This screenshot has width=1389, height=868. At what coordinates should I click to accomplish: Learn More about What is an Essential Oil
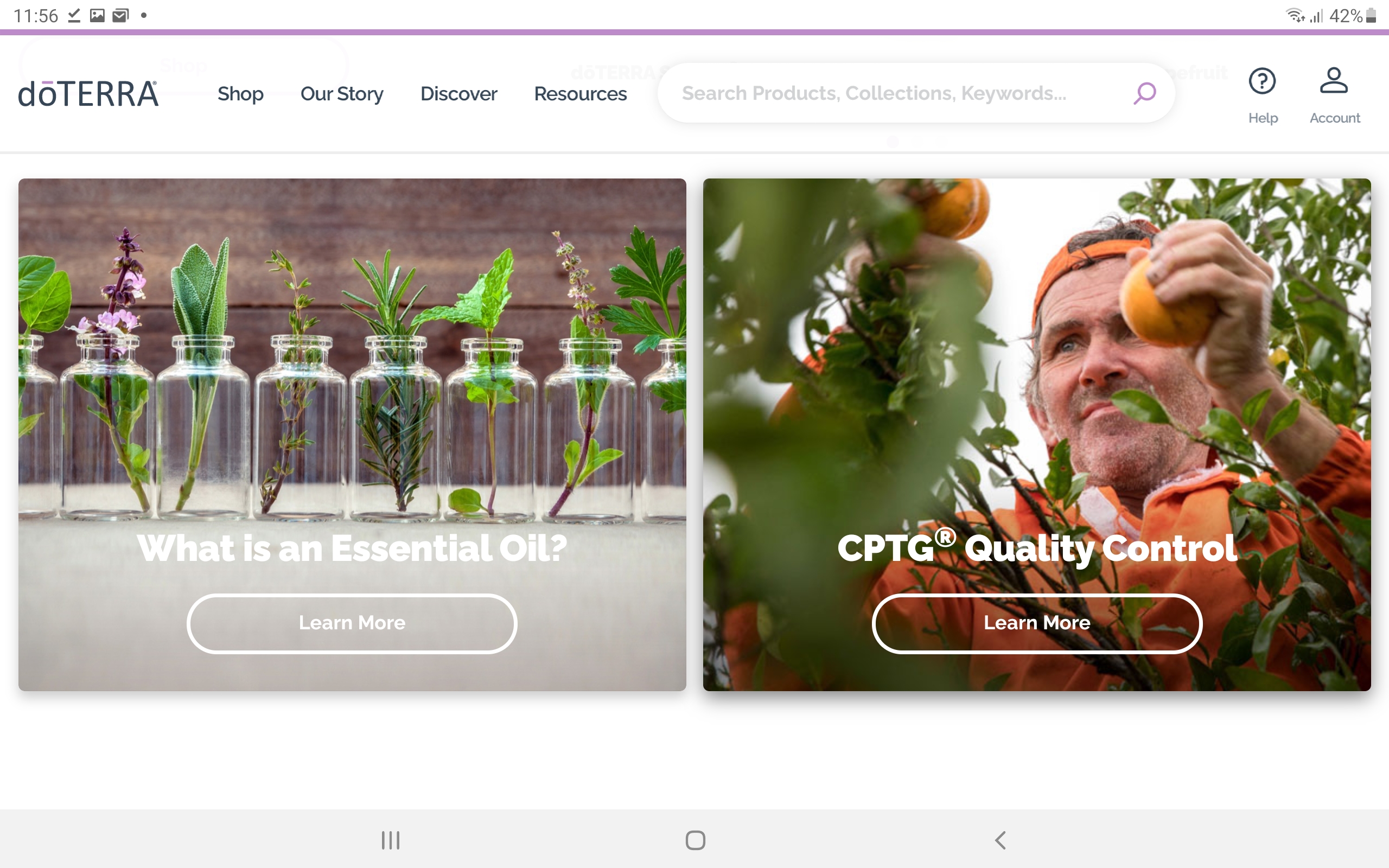(x=352, y=623)
